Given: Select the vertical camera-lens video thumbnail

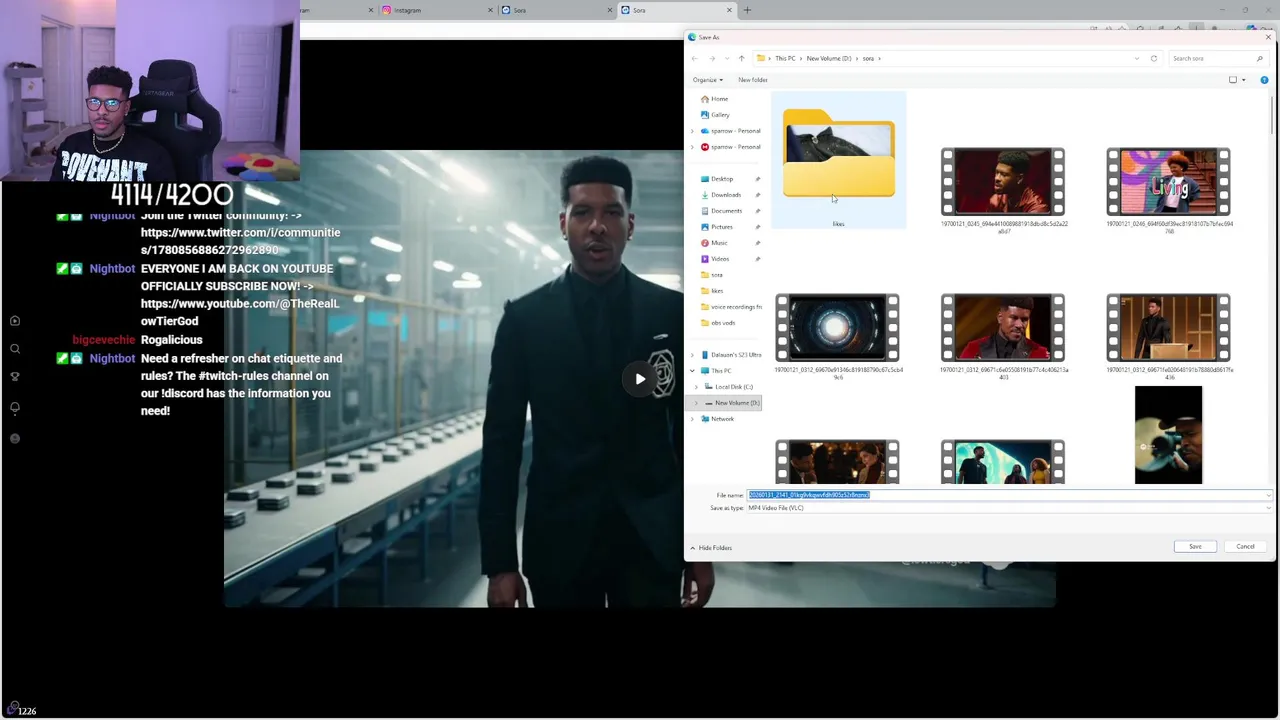Looking at the screenshot, I should pos(1168,435).
